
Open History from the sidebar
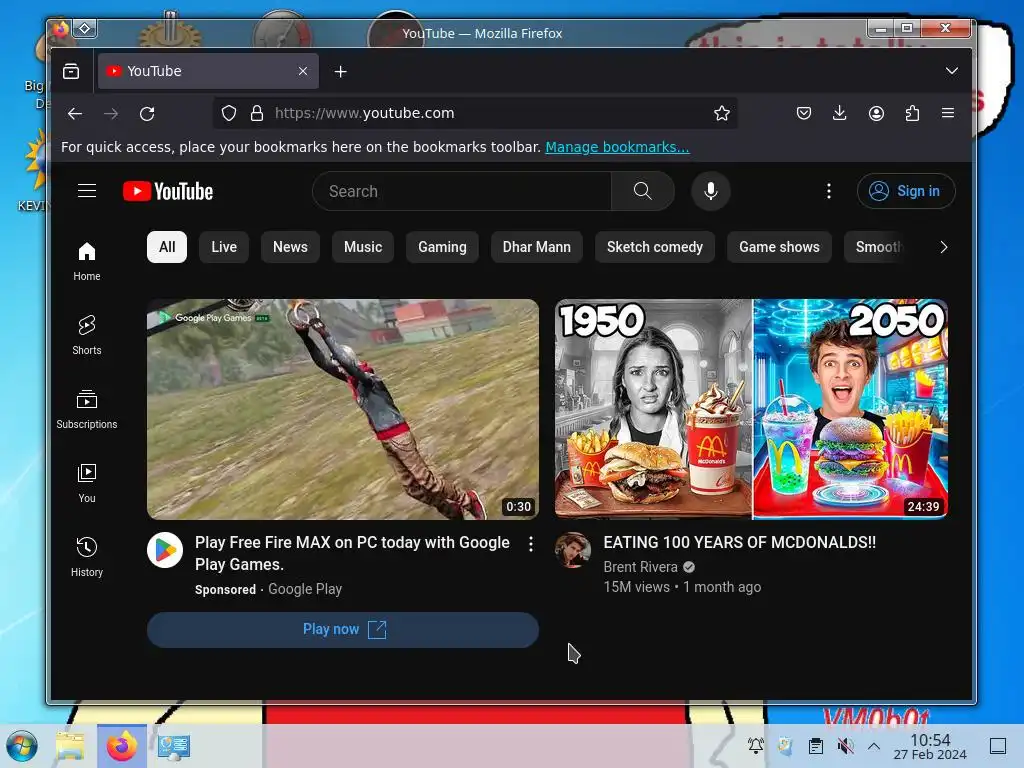coord(87,556)
